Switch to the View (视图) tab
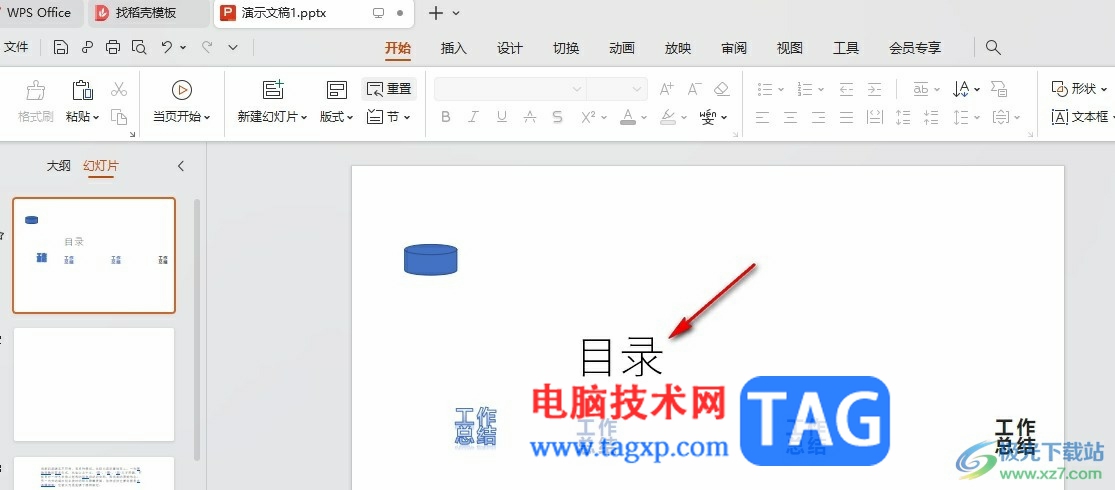This screenshot has height=490, width=1115. pos(790,48)
